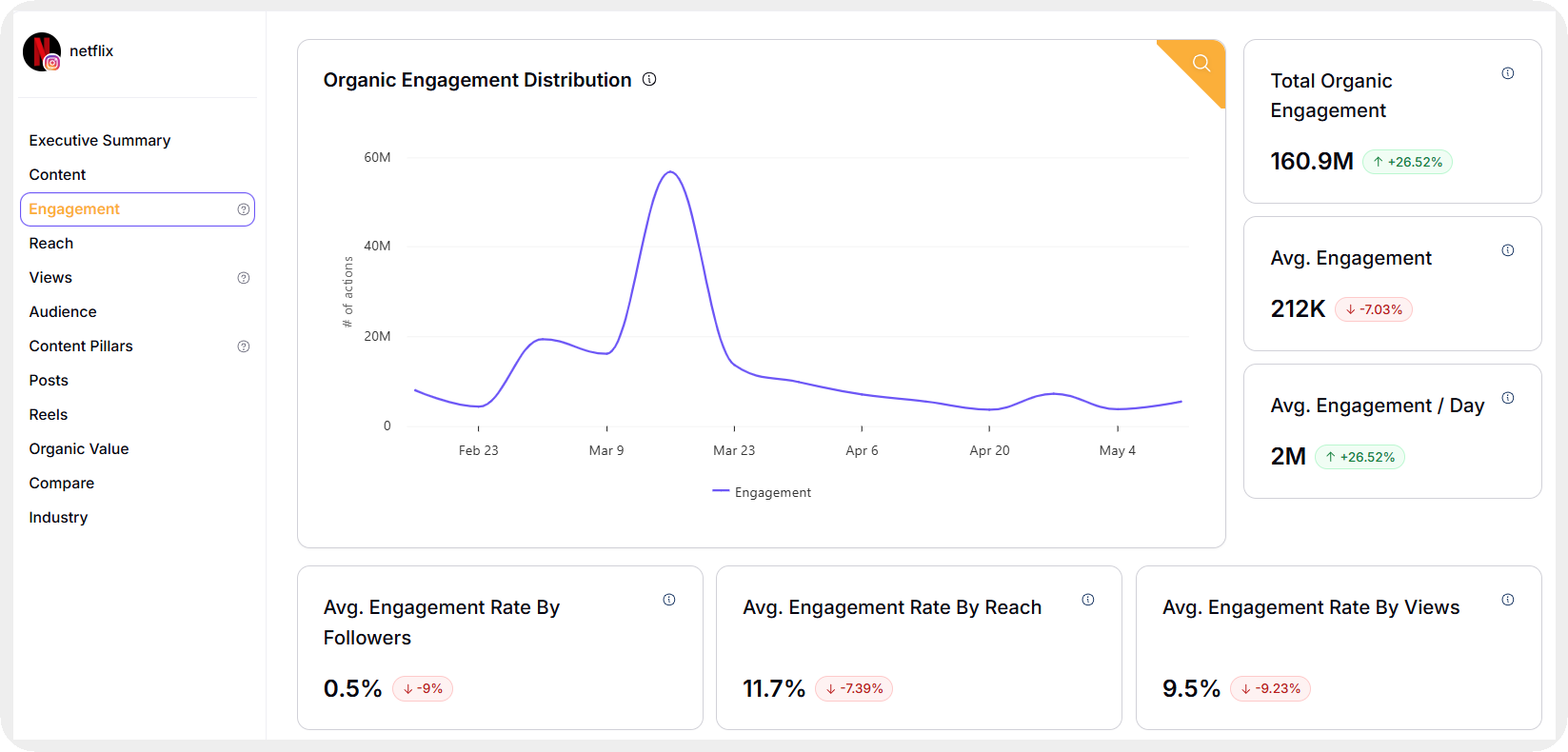This screenshot has height=752, width=1568.
Task: Open the Executive Summary section
Action: point(100,141)
